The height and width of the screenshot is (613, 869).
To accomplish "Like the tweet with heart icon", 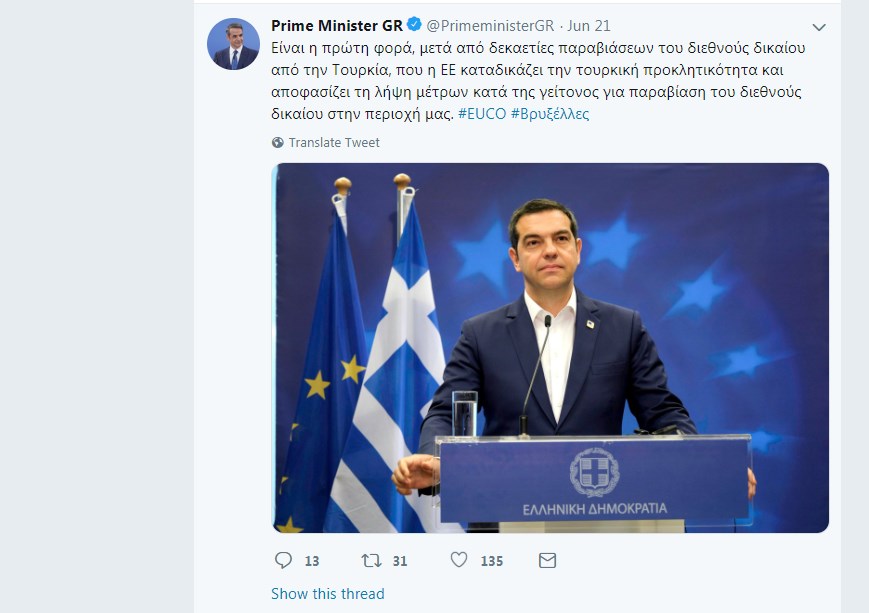I will click(x=459, y=560).
